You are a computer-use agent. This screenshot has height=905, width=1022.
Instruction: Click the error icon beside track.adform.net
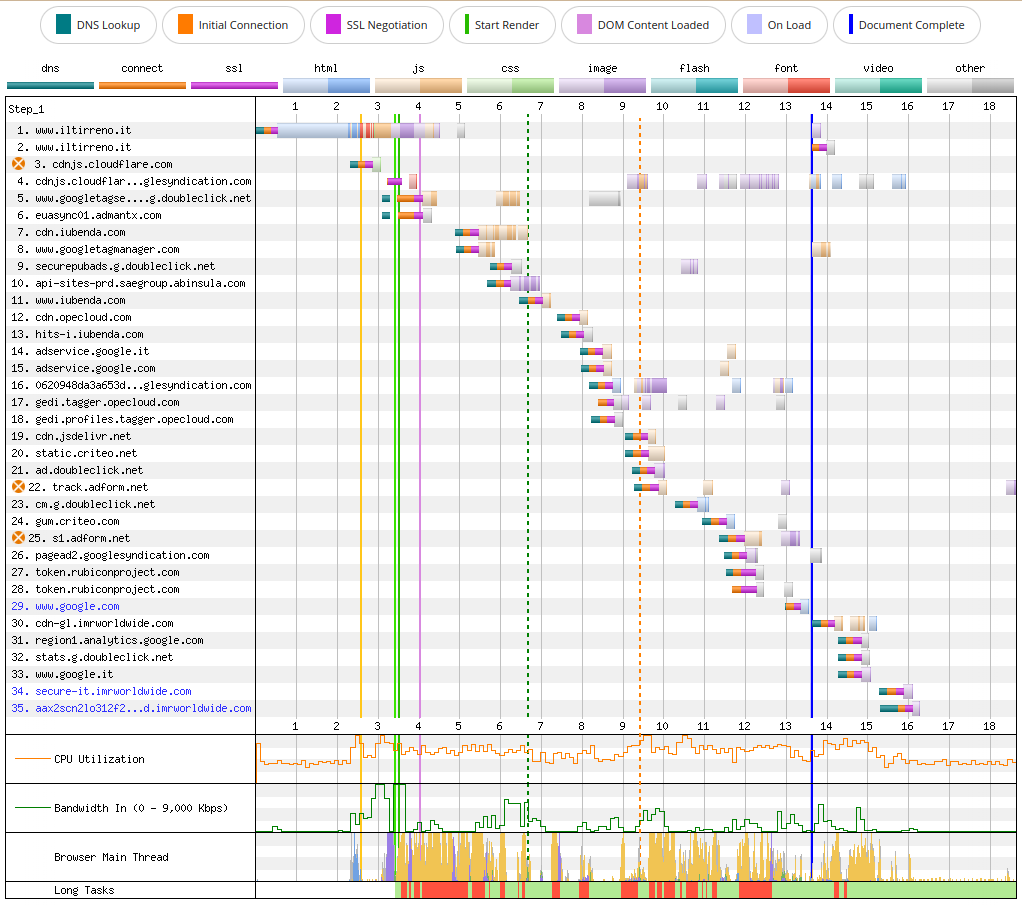pos(19,486)
